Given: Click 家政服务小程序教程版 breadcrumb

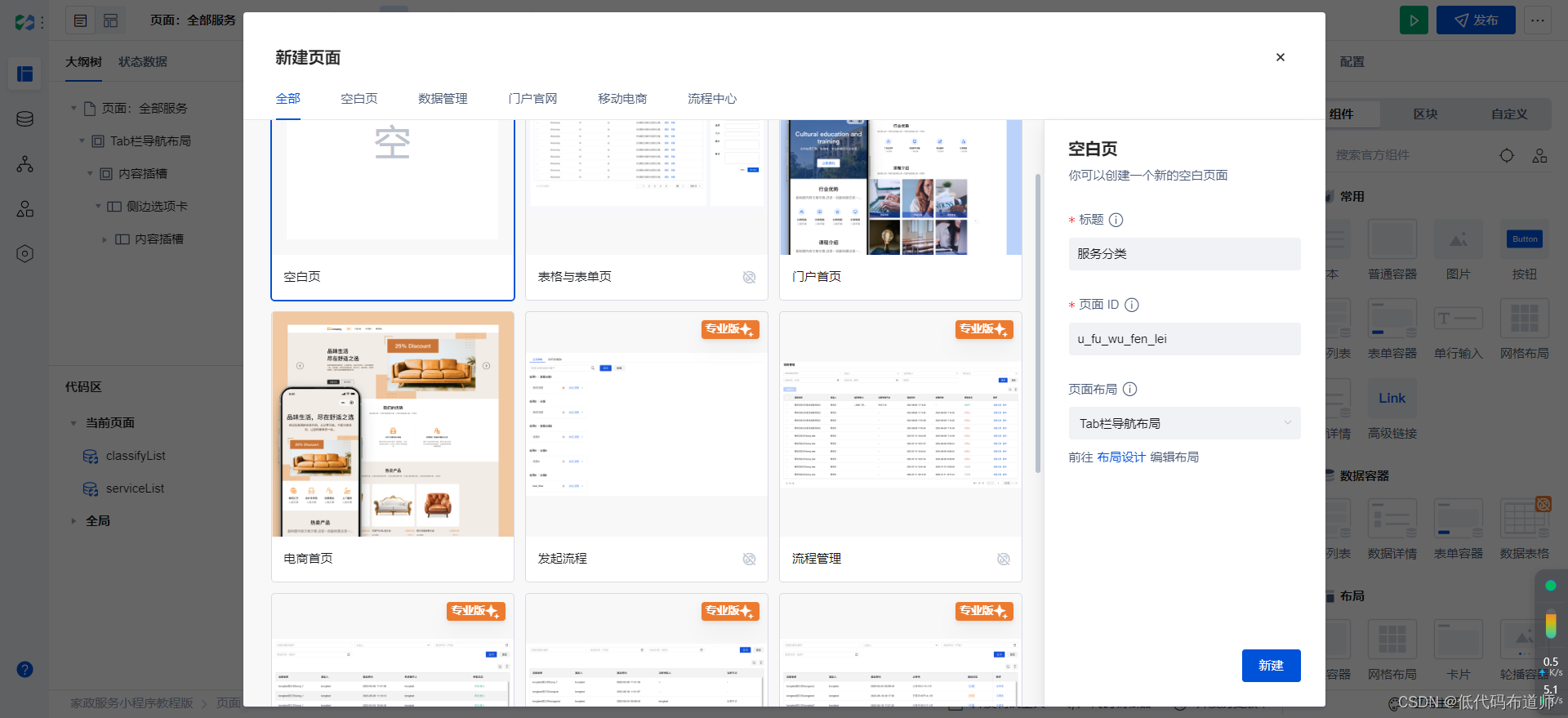Looking at the screenshot, I should (131, 703).
